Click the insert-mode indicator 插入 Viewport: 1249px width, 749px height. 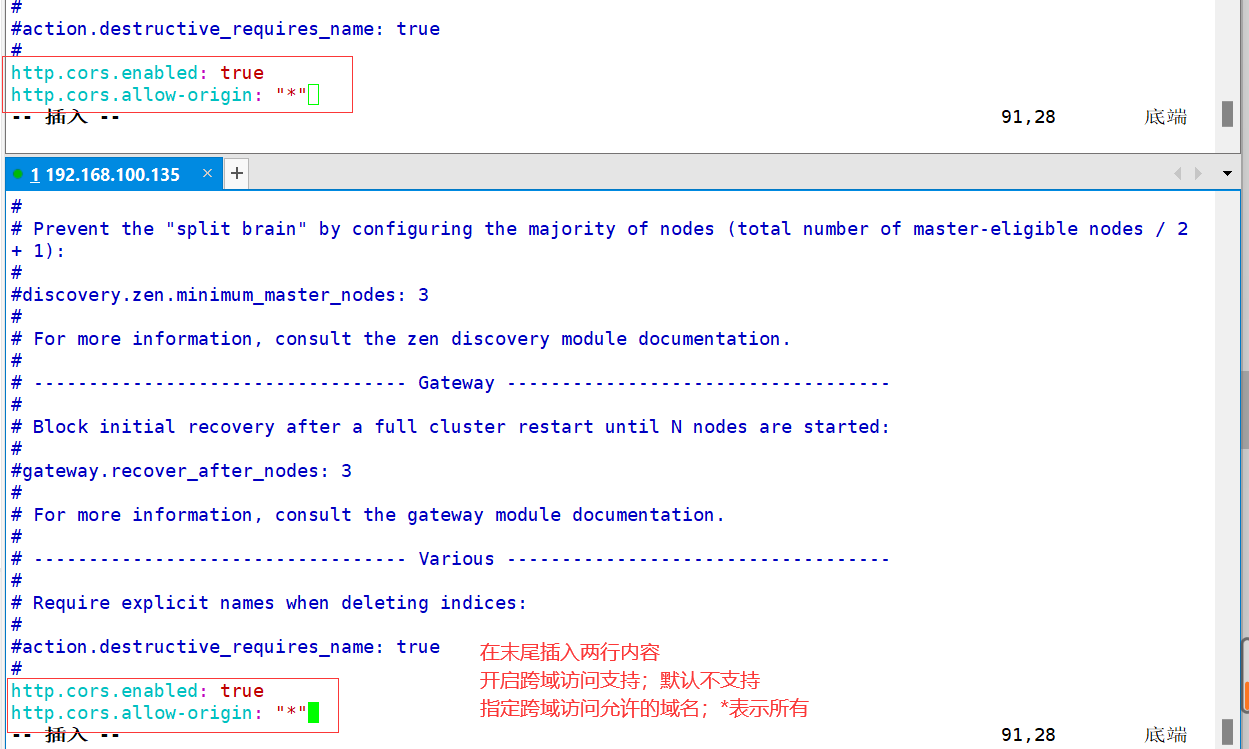[x=64, y=733]
